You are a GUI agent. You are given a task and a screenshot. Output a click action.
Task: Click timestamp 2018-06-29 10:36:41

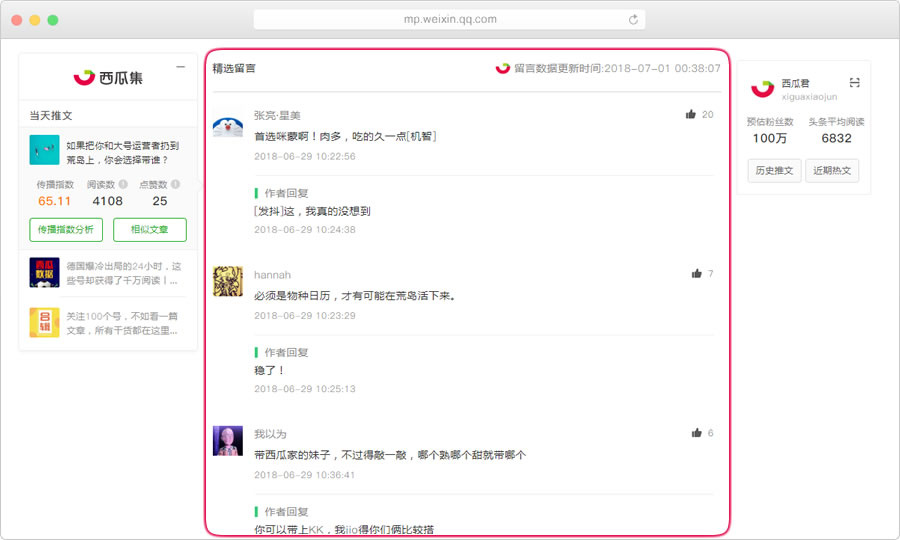coord(305,475)
